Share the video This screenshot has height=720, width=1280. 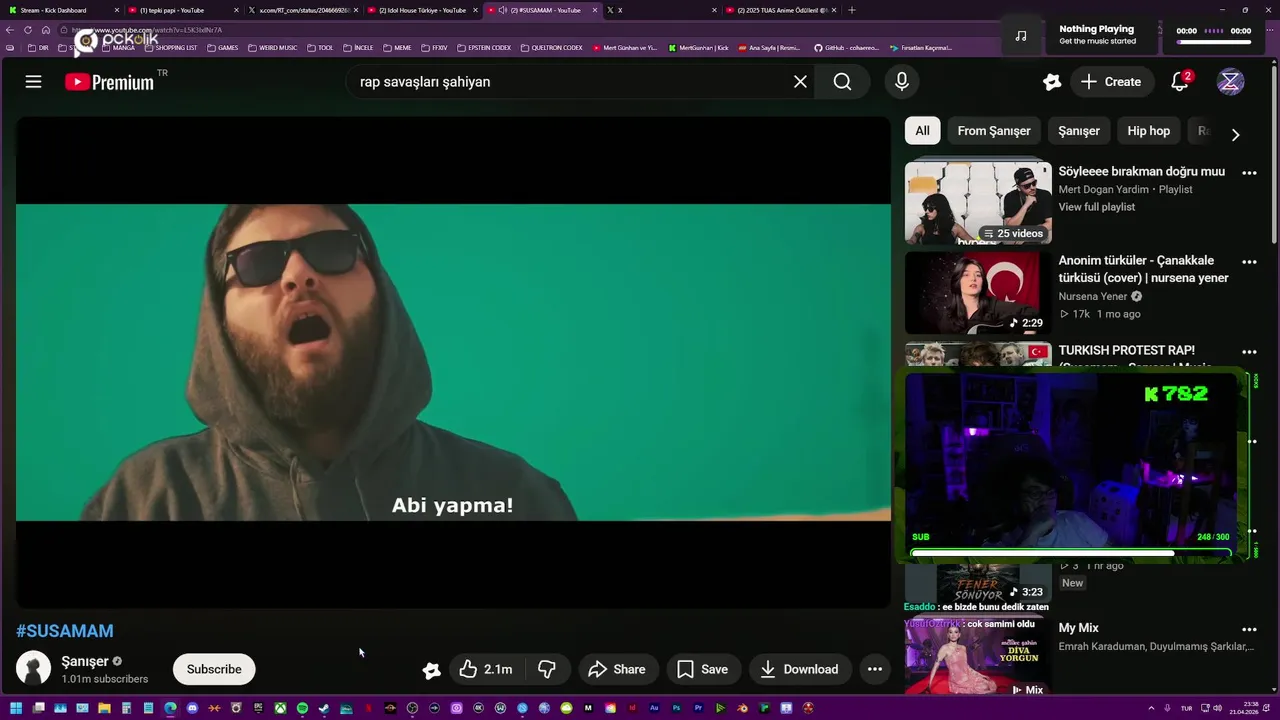[x=617, y=669]
